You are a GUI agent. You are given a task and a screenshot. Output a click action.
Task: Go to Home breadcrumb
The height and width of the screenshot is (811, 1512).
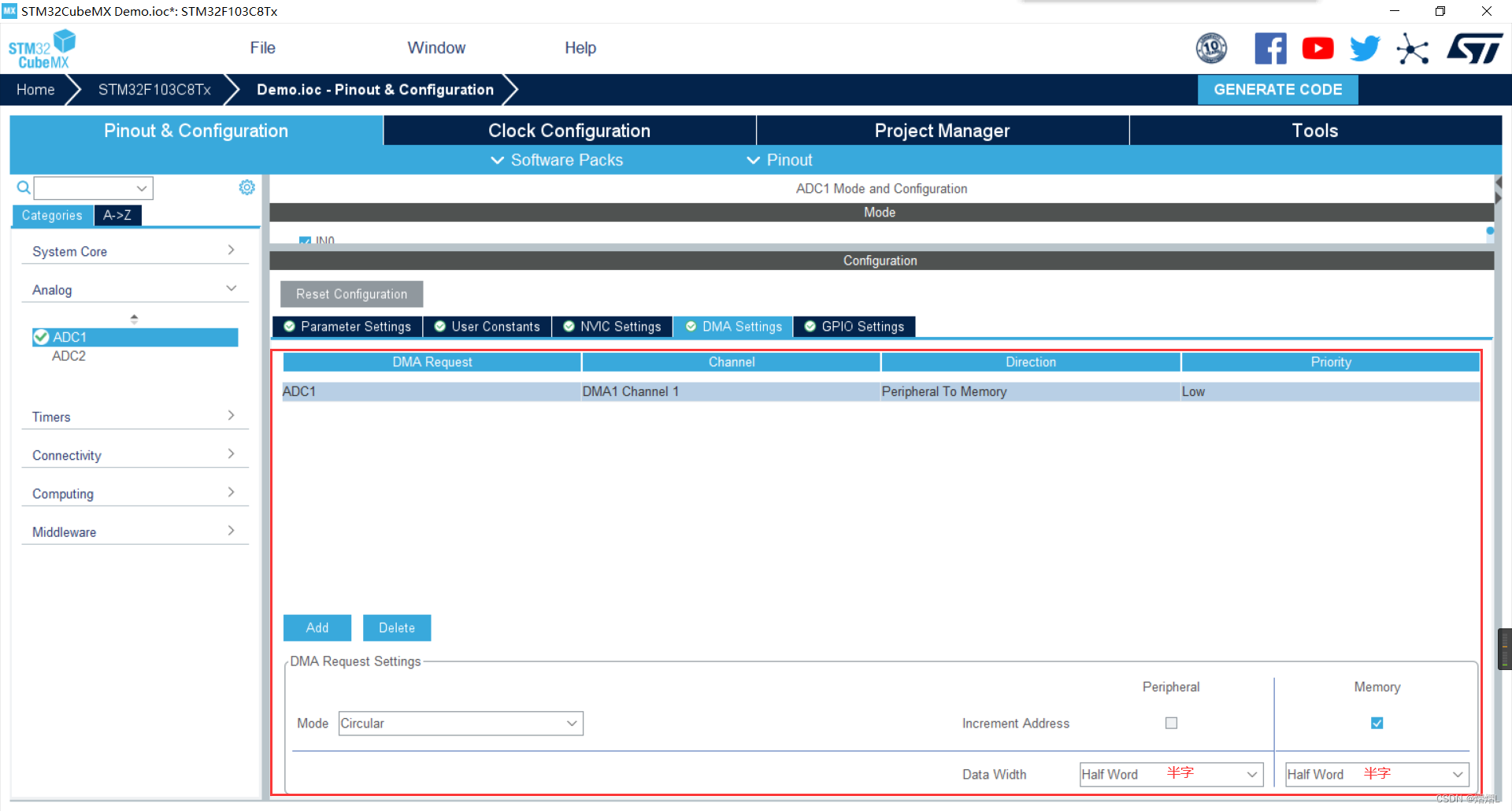[35, 90]
